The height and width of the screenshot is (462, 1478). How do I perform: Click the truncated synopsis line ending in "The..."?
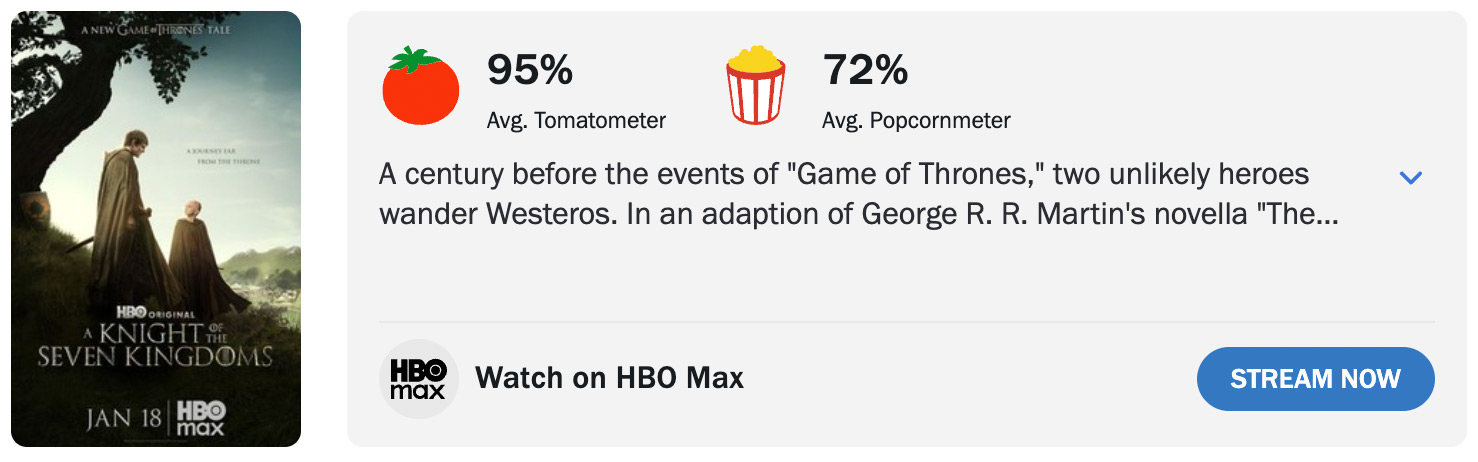[858, 214]
